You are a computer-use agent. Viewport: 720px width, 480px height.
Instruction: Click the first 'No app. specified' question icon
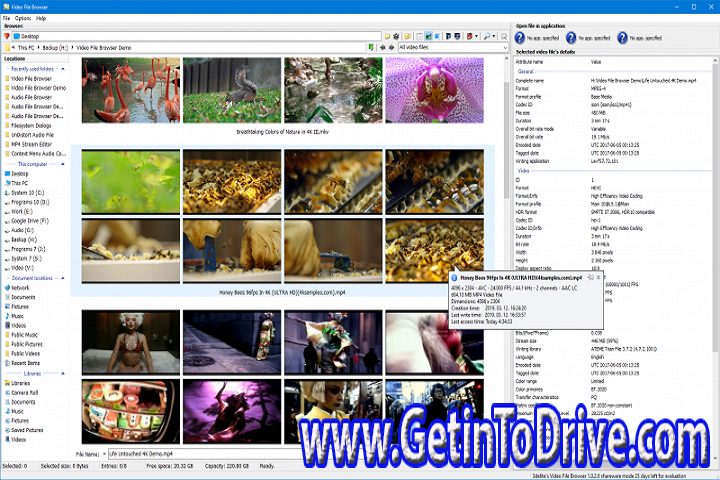pos(519,38)
